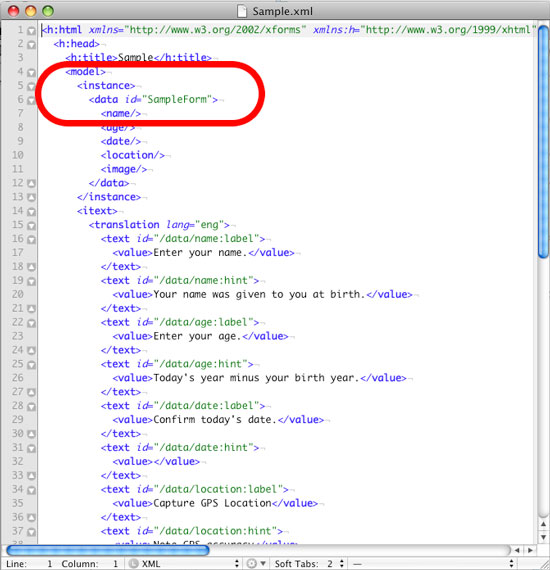The height and width of the screenshot is (570, 550).
Task: Click the translation lang="eng" tag
Action: pyautogui.click(x=159, y=225)
